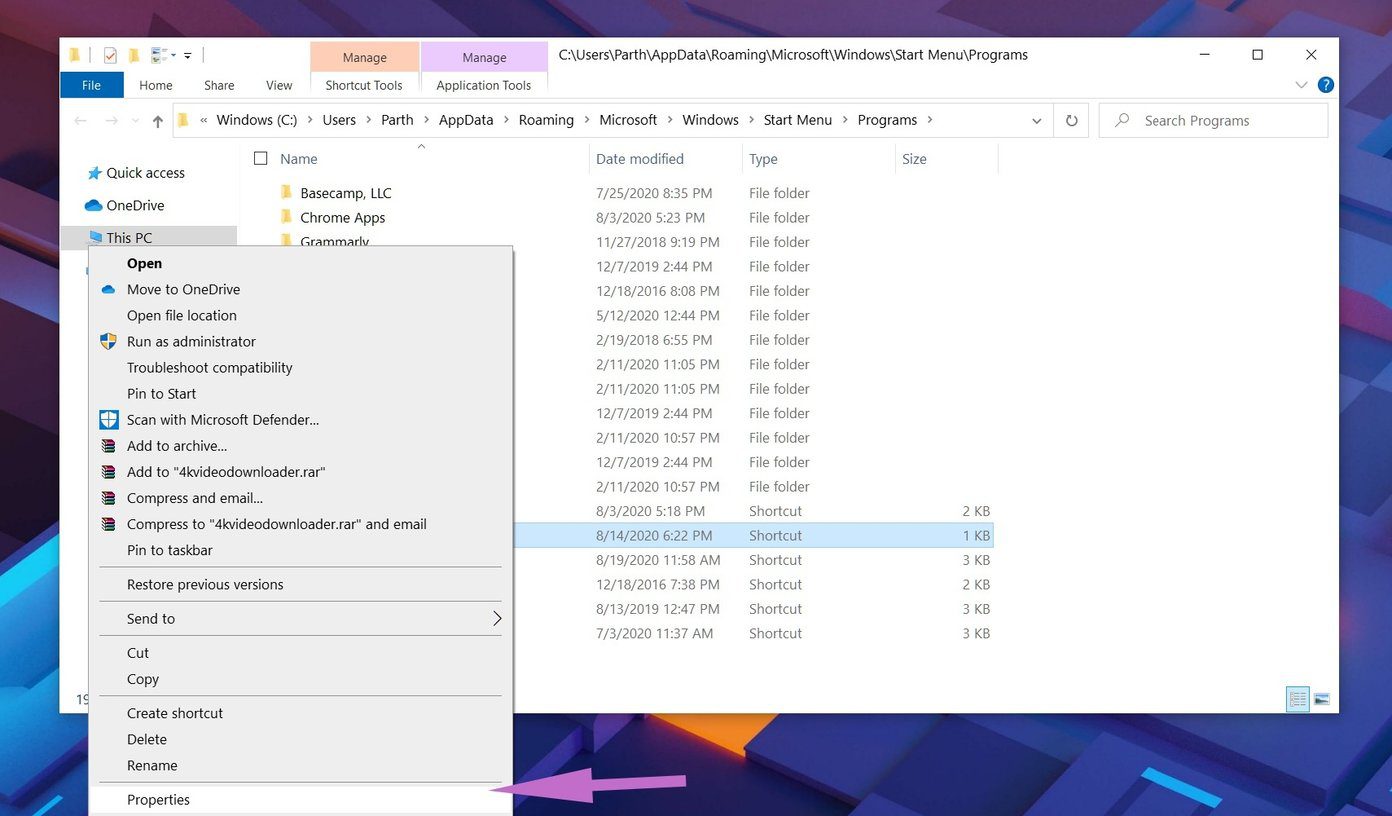Viewport: 1392px width, 816px height.
Task: Switch to details view layout icon
Action: point(1298,699)
